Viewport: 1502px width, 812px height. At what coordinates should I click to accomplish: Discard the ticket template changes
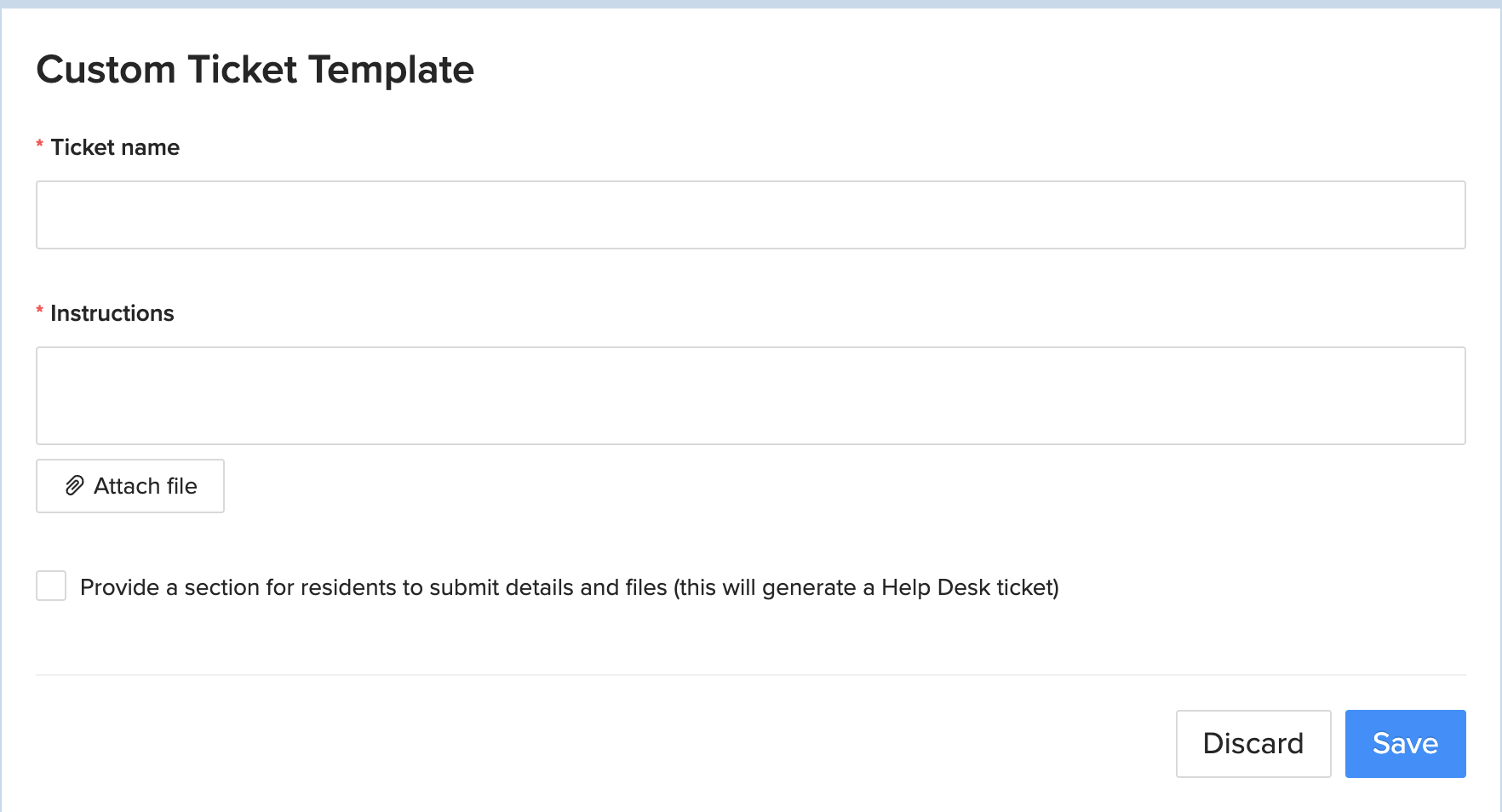[1253, 744]
